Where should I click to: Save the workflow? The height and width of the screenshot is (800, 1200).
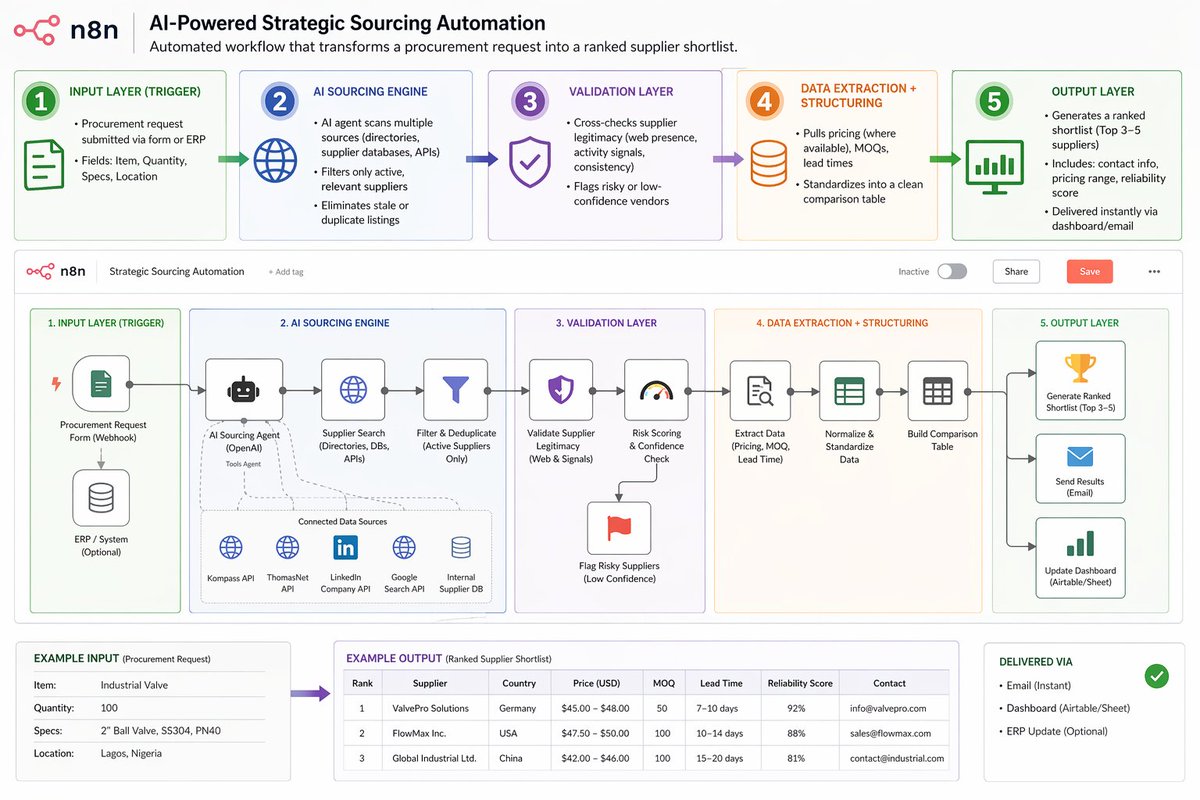[1090, 271]
